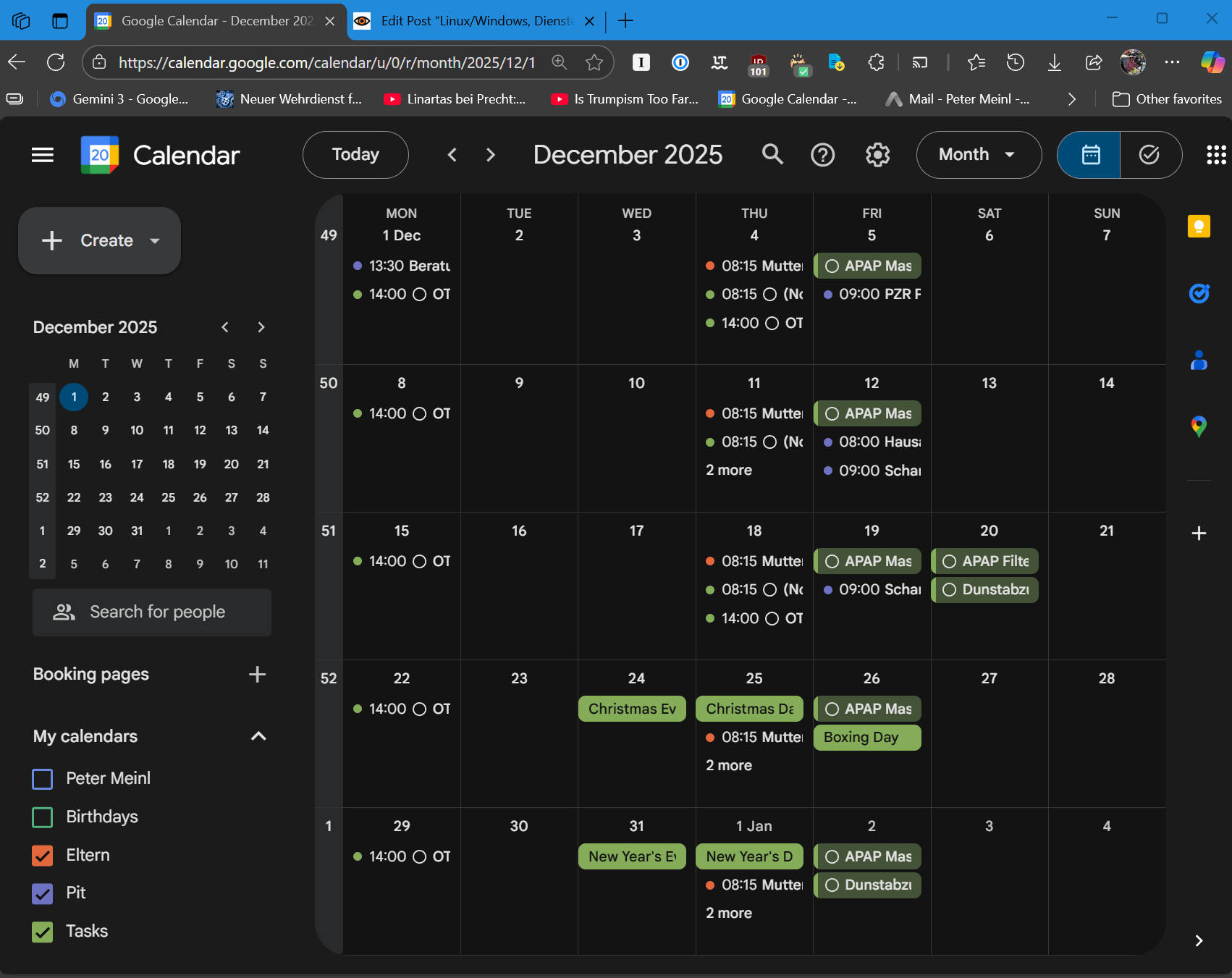Switch to Tasks view icon

point(1149,155)
